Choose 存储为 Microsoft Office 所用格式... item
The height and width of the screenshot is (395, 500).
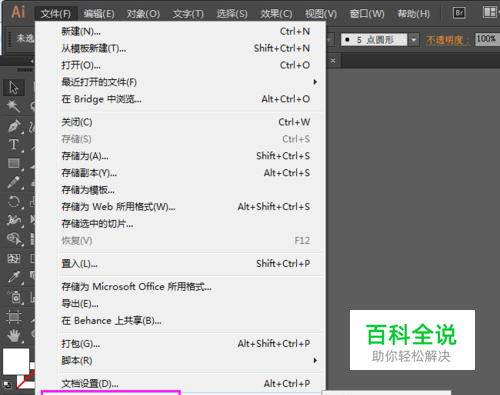180,287
